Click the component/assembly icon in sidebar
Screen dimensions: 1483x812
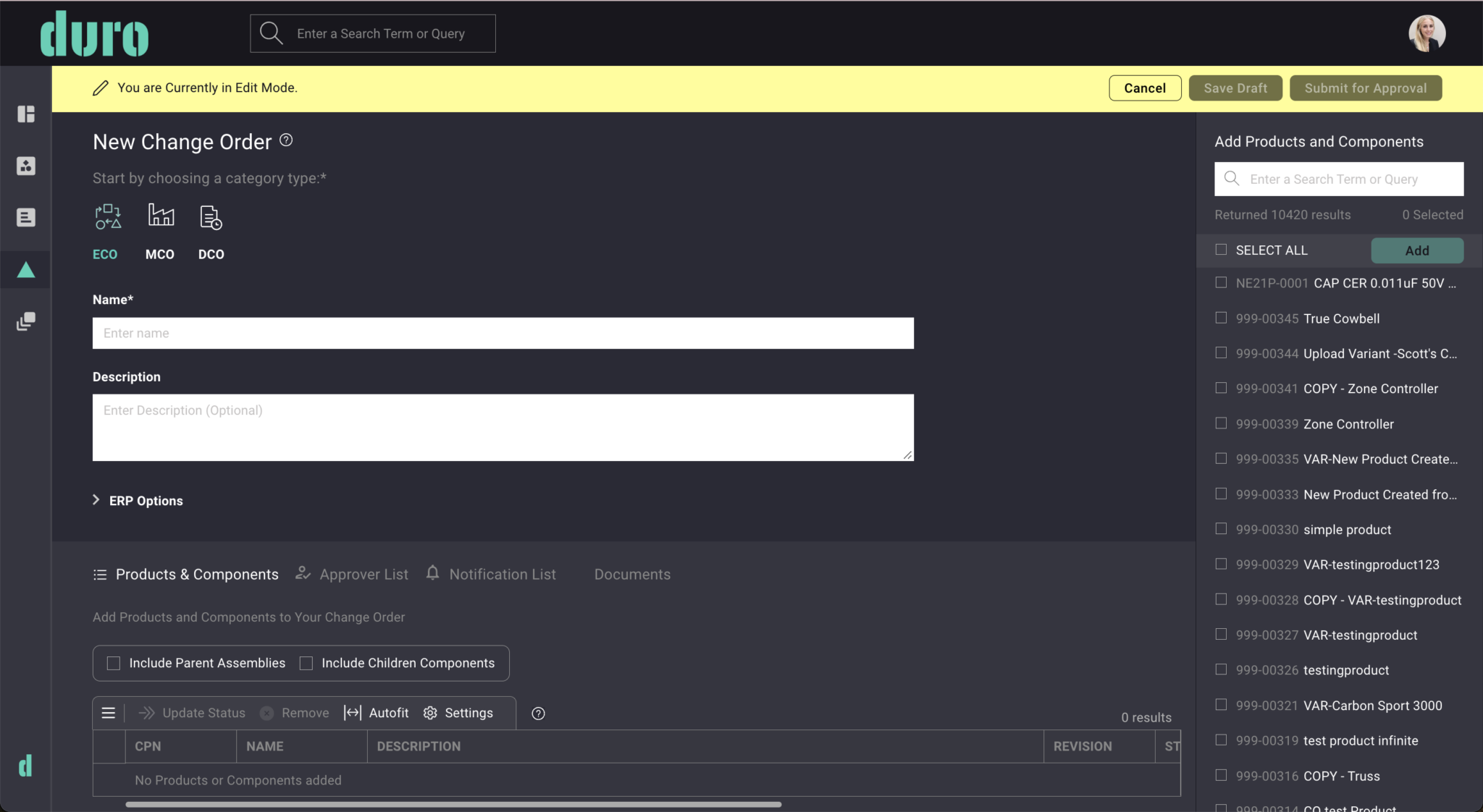(25, 166)
